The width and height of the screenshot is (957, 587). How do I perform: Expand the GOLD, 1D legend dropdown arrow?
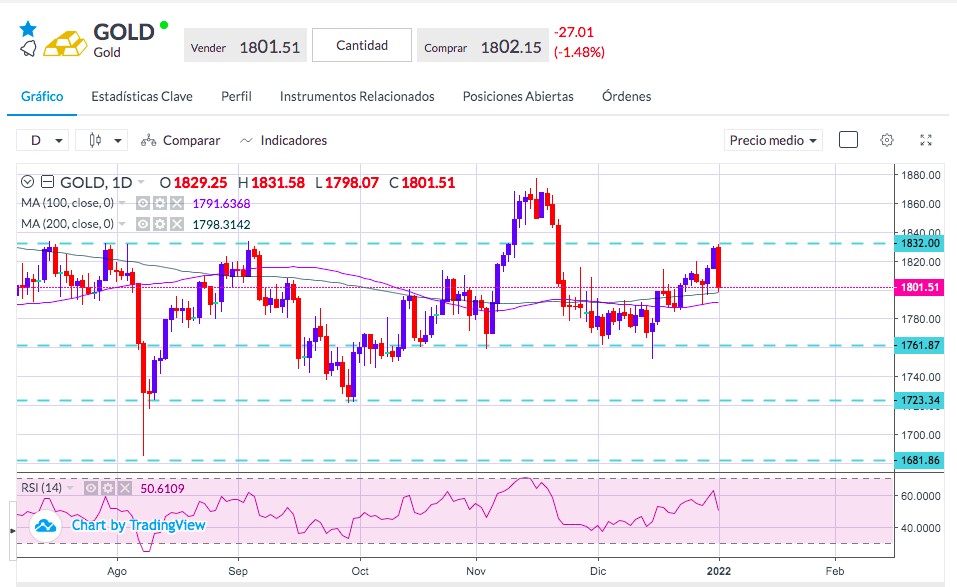[142, 182]
